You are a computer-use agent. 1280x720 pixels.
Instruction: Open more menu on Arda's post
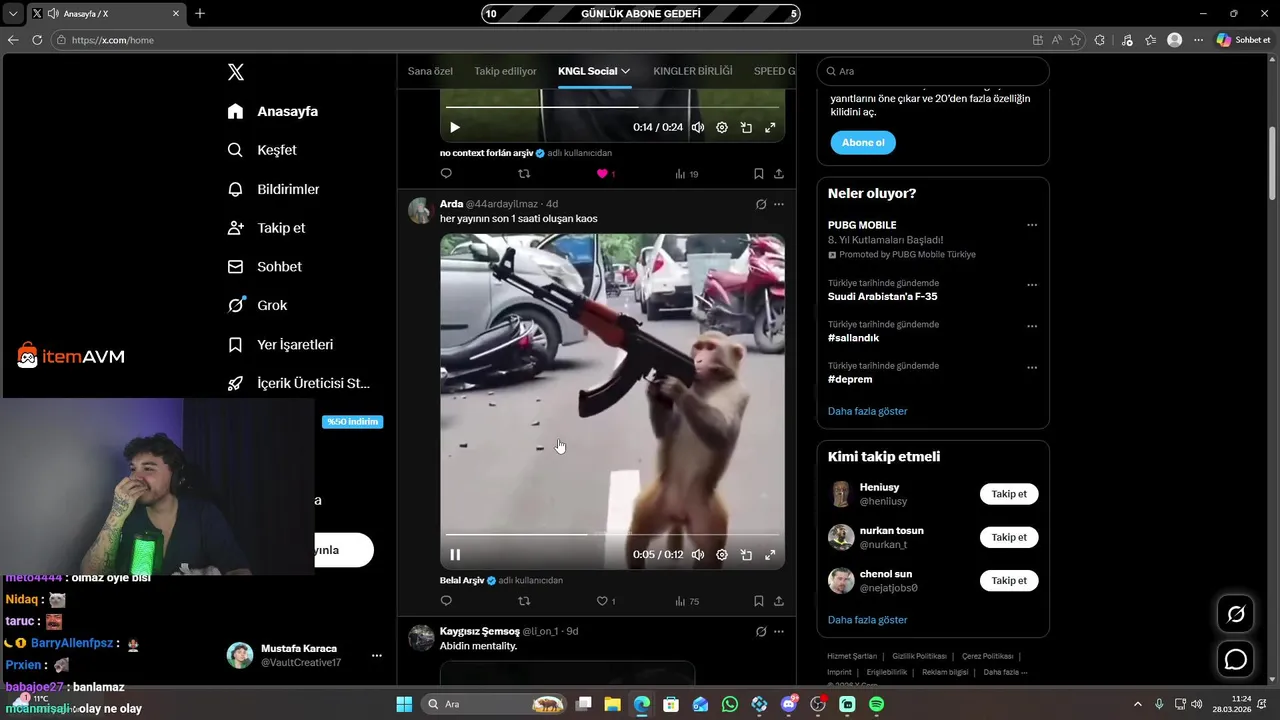click(x=779, y=204)
